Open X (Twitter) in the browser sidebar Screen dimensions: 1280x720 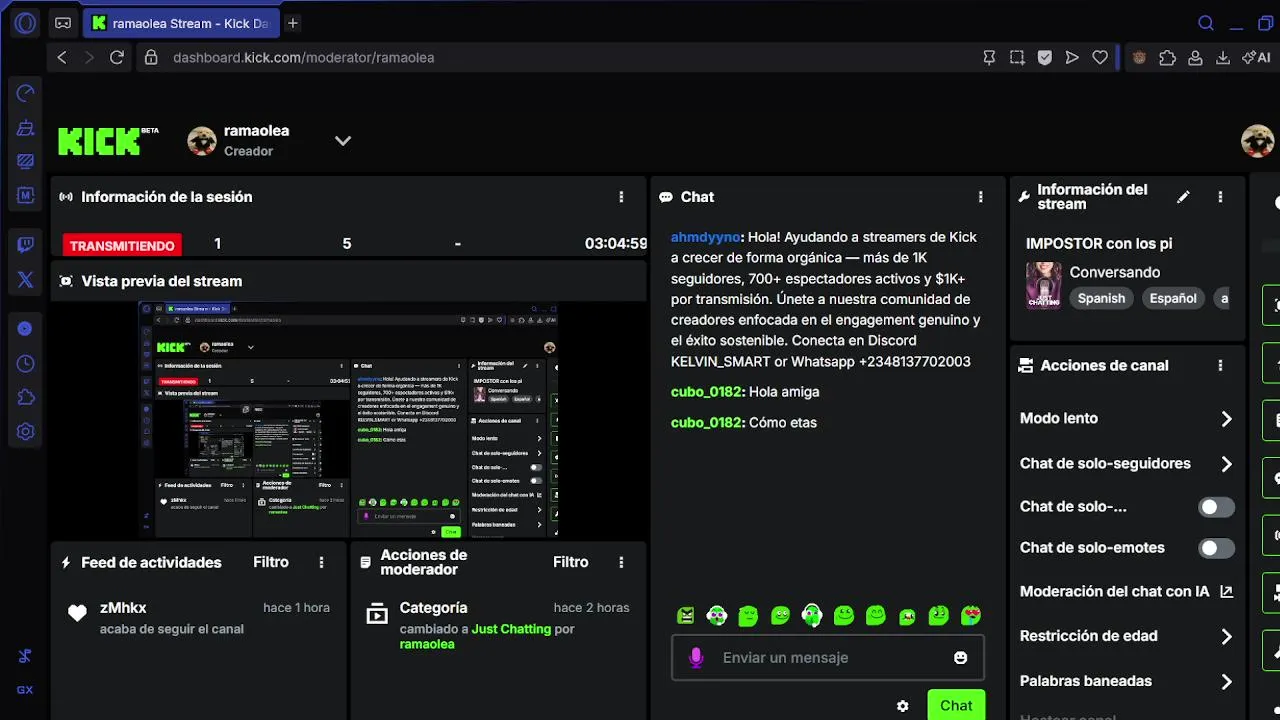point(26,280)
